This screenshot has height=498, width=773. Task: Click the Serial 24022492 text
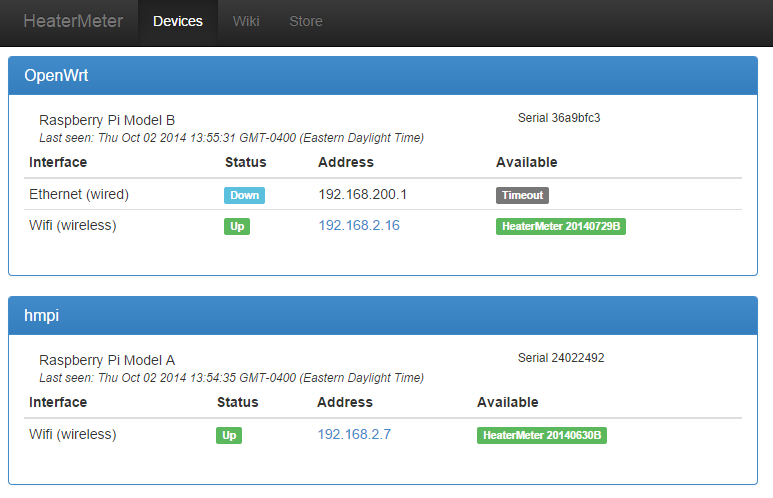[x=561, y=358]
